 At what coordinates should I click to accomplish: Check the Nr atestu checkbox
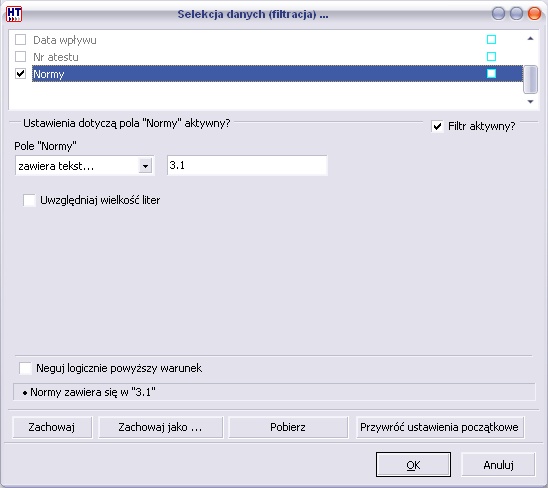(20, 56)
